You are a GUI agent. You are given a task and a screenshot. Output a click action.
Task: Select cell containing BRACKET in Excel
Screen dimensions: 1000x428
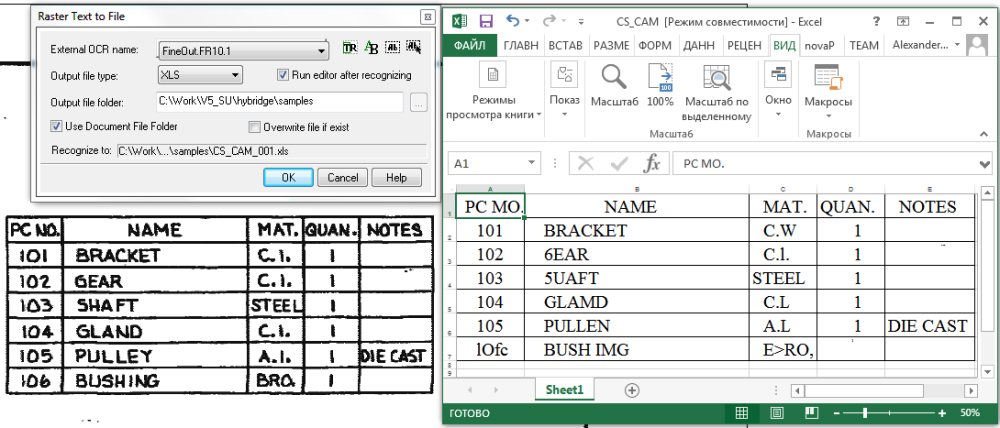(637, 230)
